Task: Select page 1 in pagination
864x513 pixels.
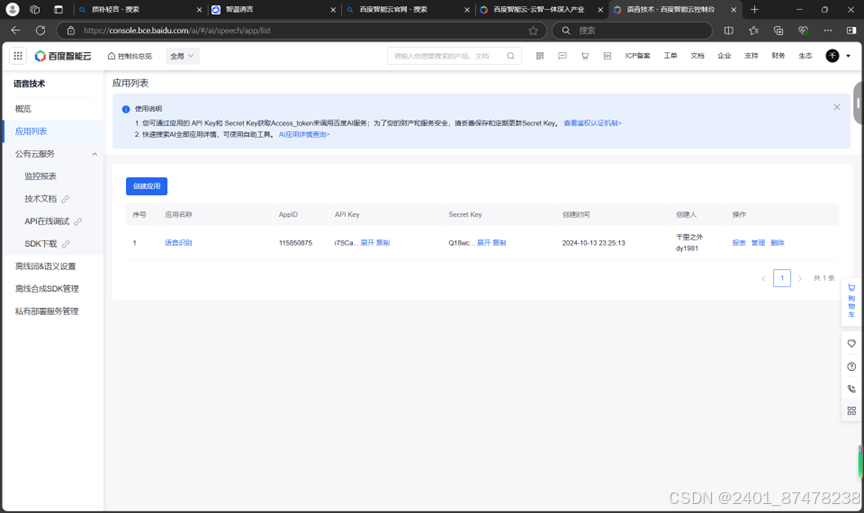Action: click(x=782, y=278)
